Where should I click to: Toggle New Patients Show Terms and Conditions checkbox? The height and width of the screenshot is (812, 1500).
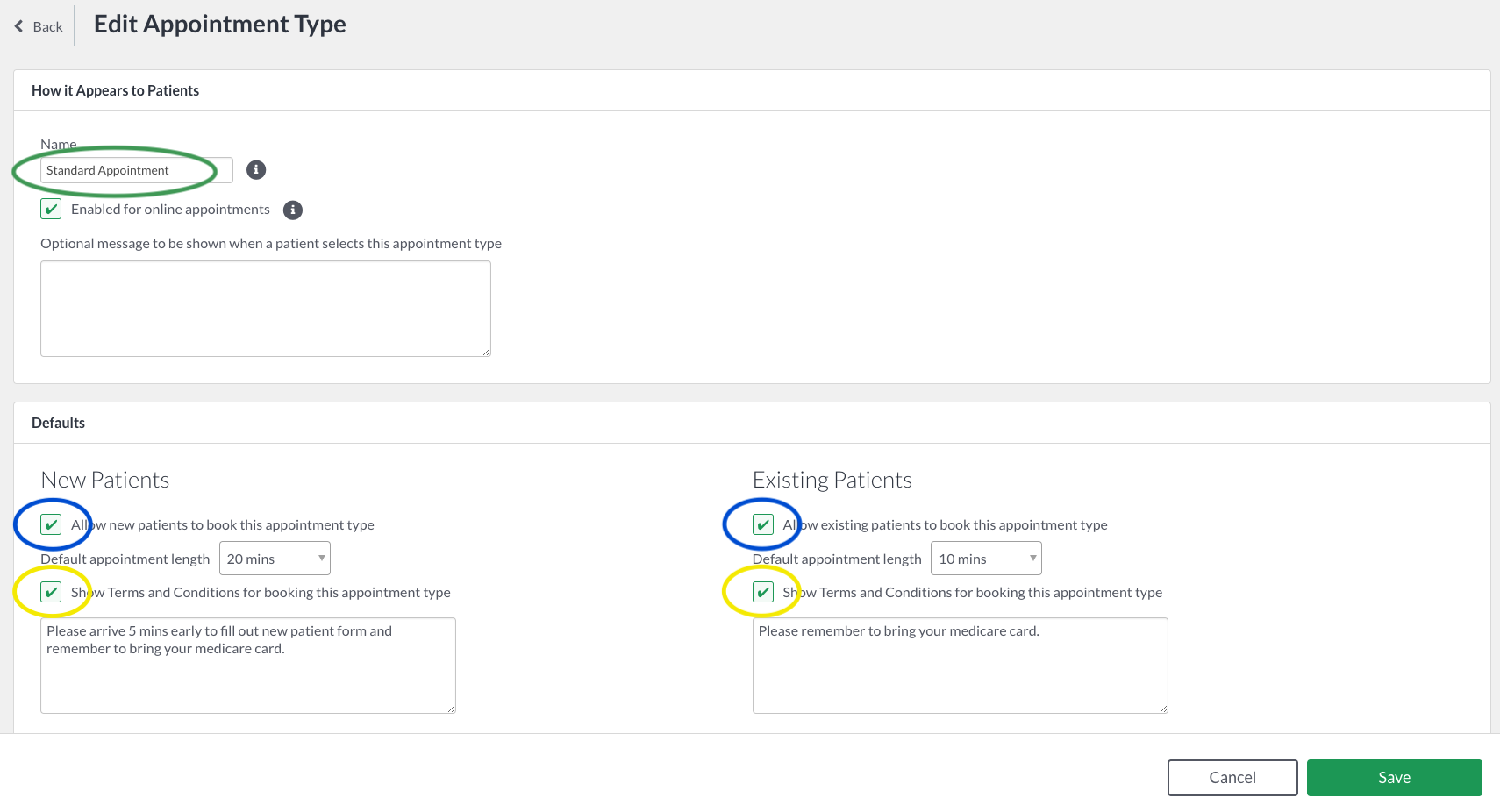(x=51, y=592)
